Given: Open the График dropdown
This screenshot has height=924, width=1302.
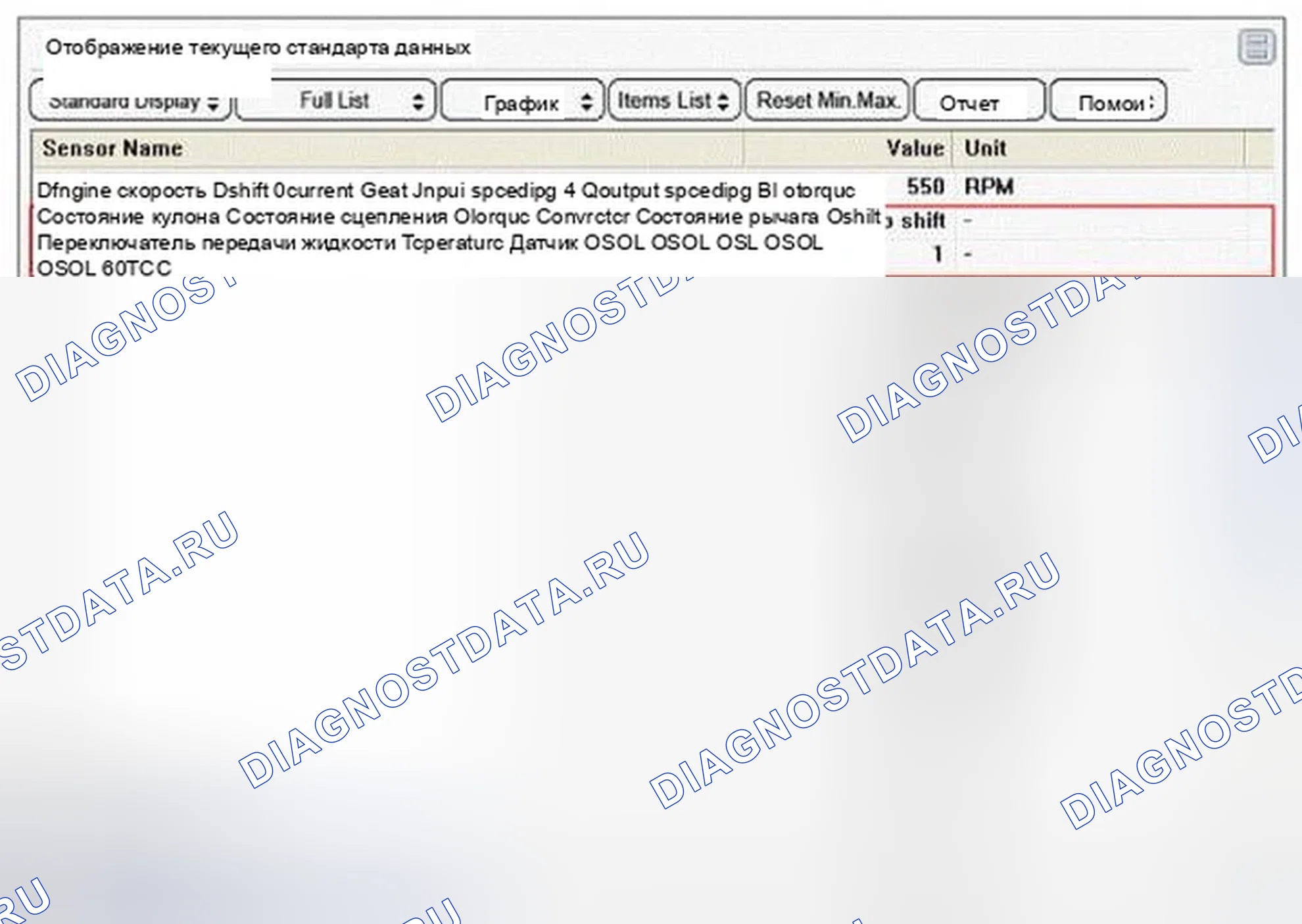Looking at the screenshot, I should [522, 101].
